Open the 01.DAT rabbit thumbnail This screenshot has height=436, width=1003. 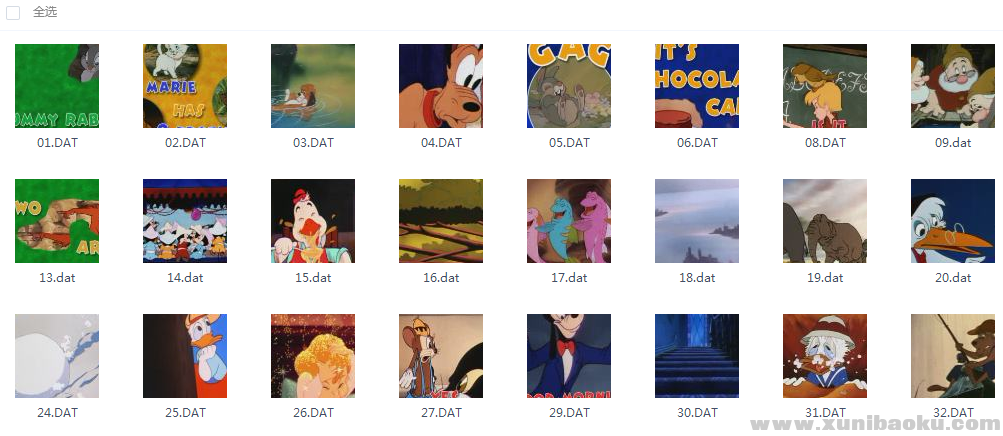[57, 86]
